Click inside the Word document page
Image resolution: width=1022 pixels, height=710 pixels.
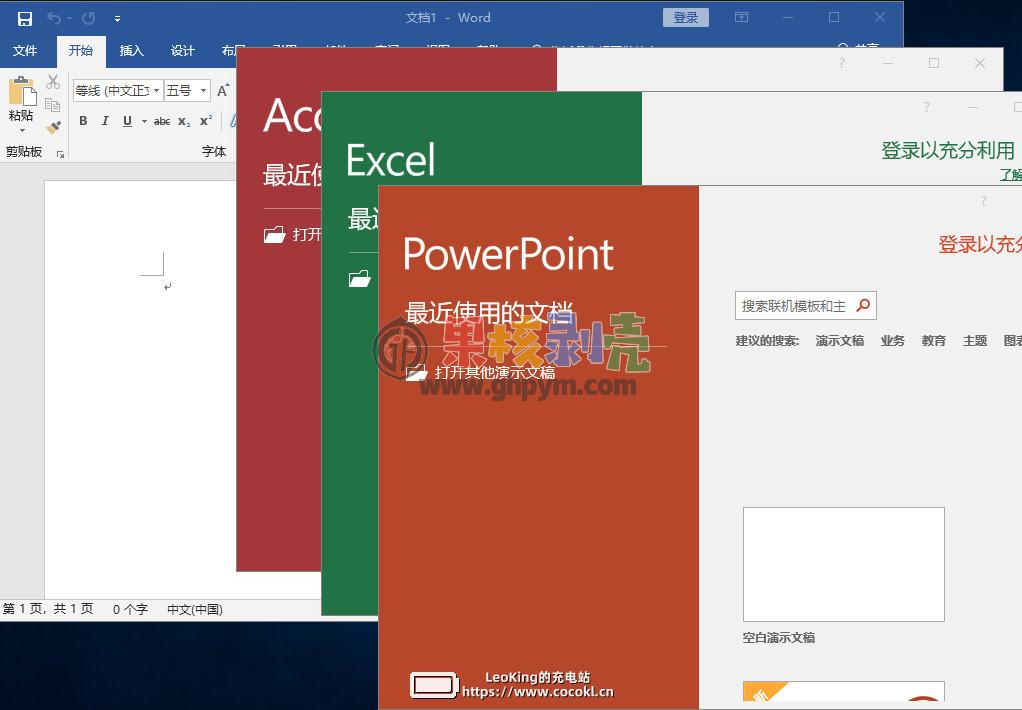click(x=140, y=391)
